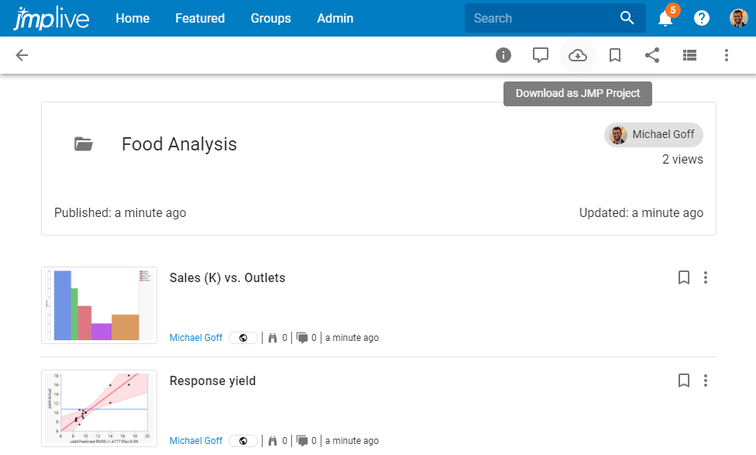Open the help question mark icon

(x=702, y=18)
